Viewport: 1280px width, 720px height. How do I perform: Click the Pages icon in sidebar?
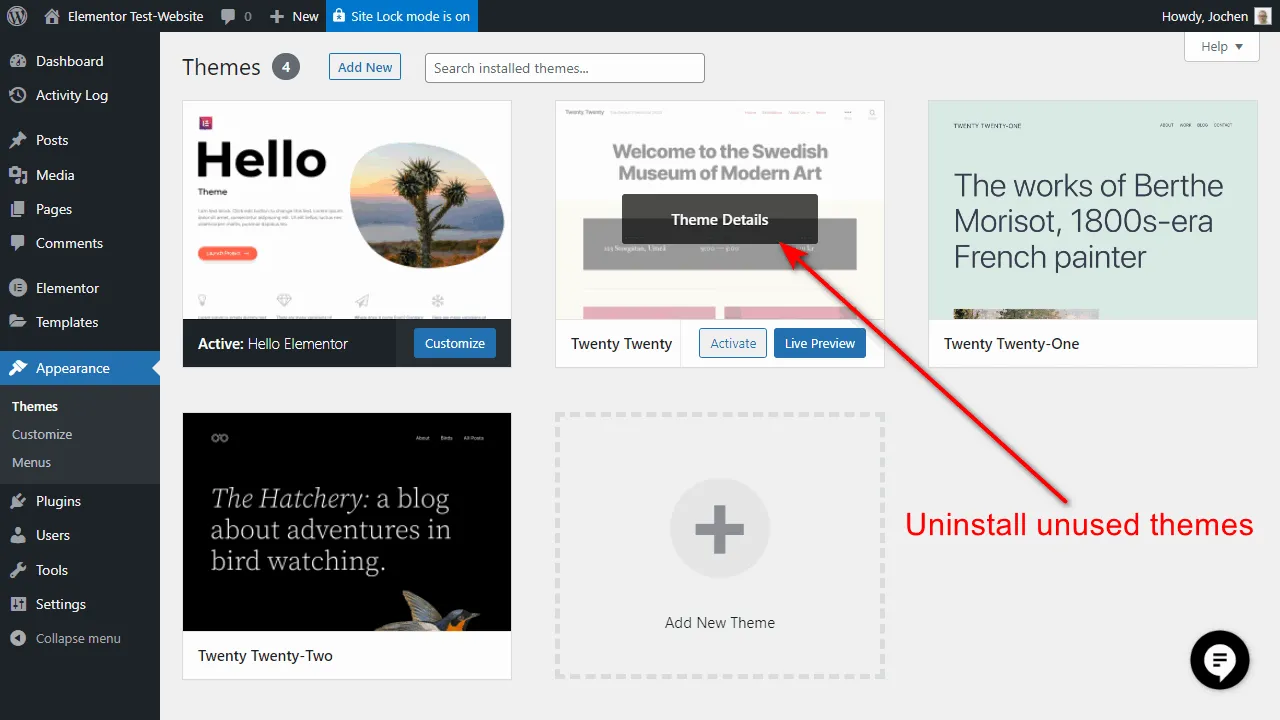click(x=18, y=209)
